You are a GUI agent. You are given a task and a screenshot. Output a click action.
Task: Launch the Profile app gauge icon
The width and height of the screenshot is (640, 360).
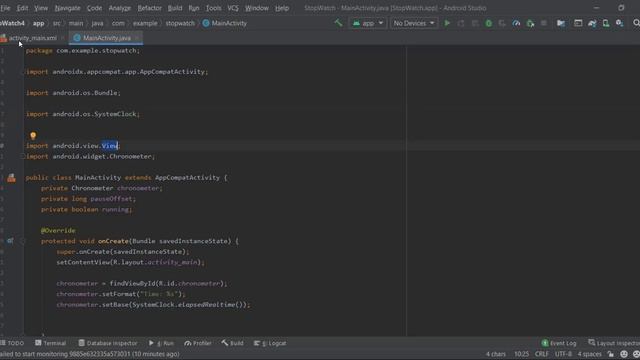pos(516,23)
